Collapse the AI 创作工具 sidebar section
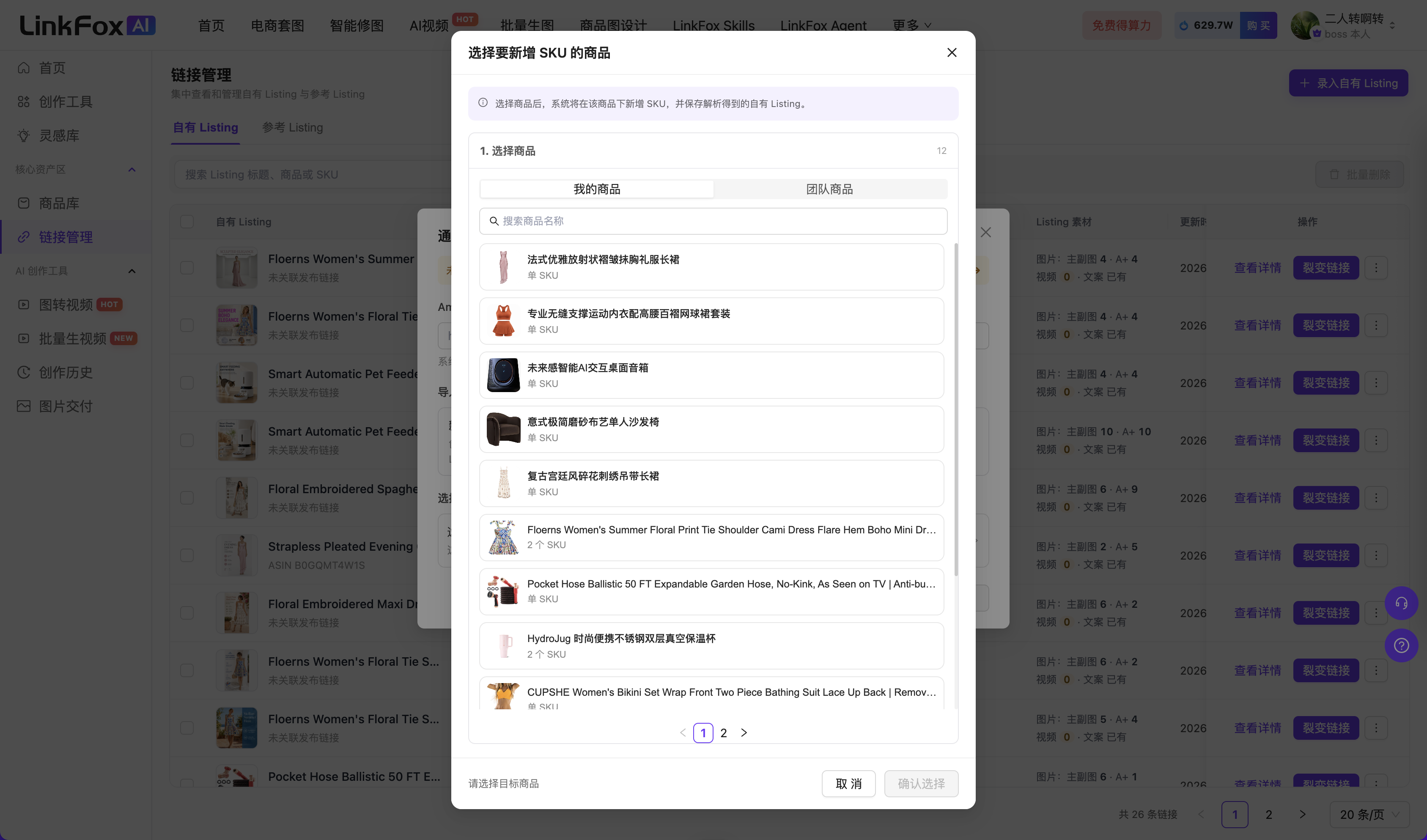The height and width of the screenshot is (840, 1427). point(132,271)
